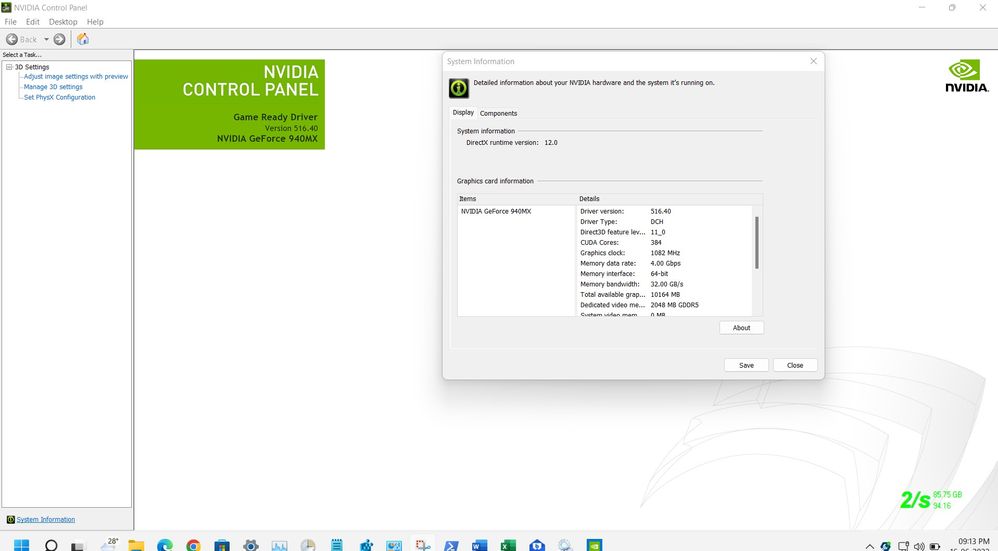This screenshot has height=551, width=998.
Task: Click the Forward arrow icon
Action: pyautogui.click(x=59, y=39)
